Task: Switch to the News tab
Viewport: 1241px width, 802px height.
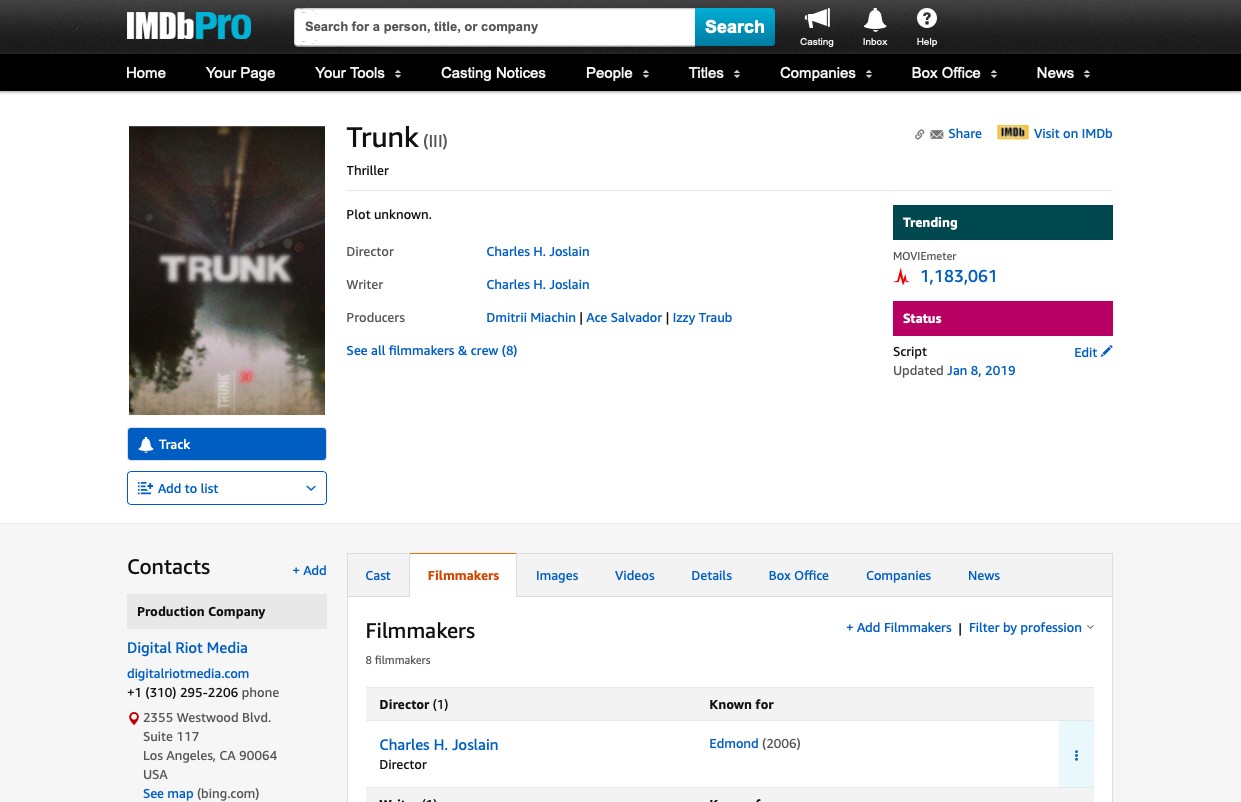Action: click(984, 576)
